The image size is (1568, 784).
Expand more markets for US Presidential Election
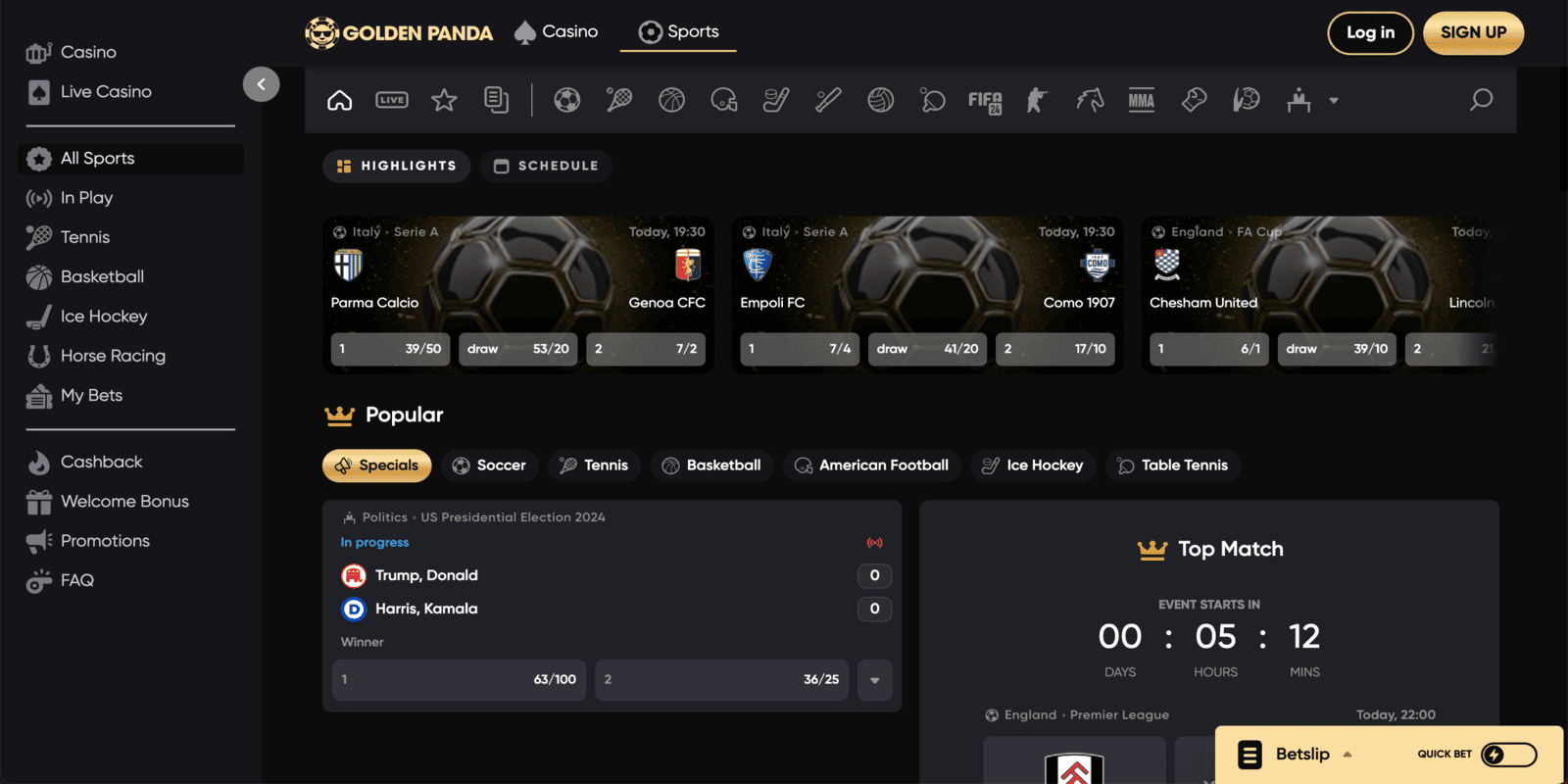coord(874,680)
